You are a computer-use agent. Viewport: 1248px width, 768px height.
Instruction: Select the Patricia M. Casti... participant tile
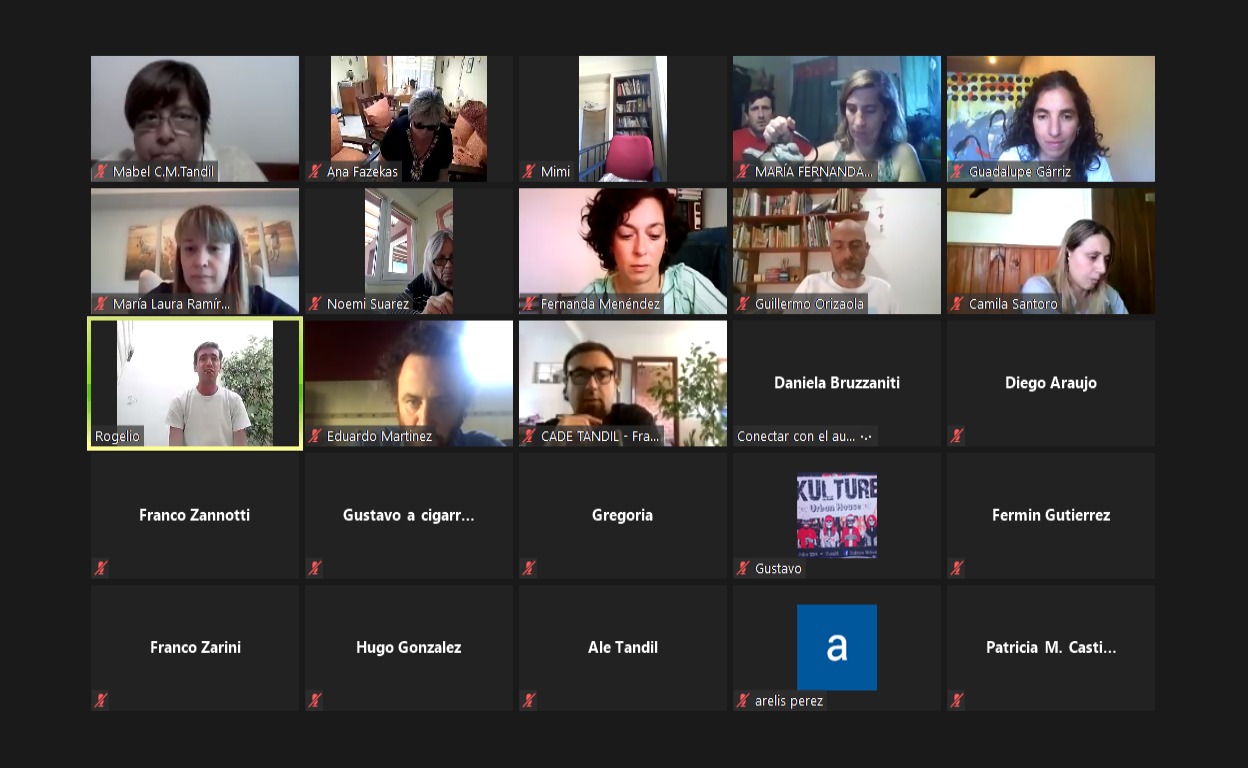tap(1051, 647)
